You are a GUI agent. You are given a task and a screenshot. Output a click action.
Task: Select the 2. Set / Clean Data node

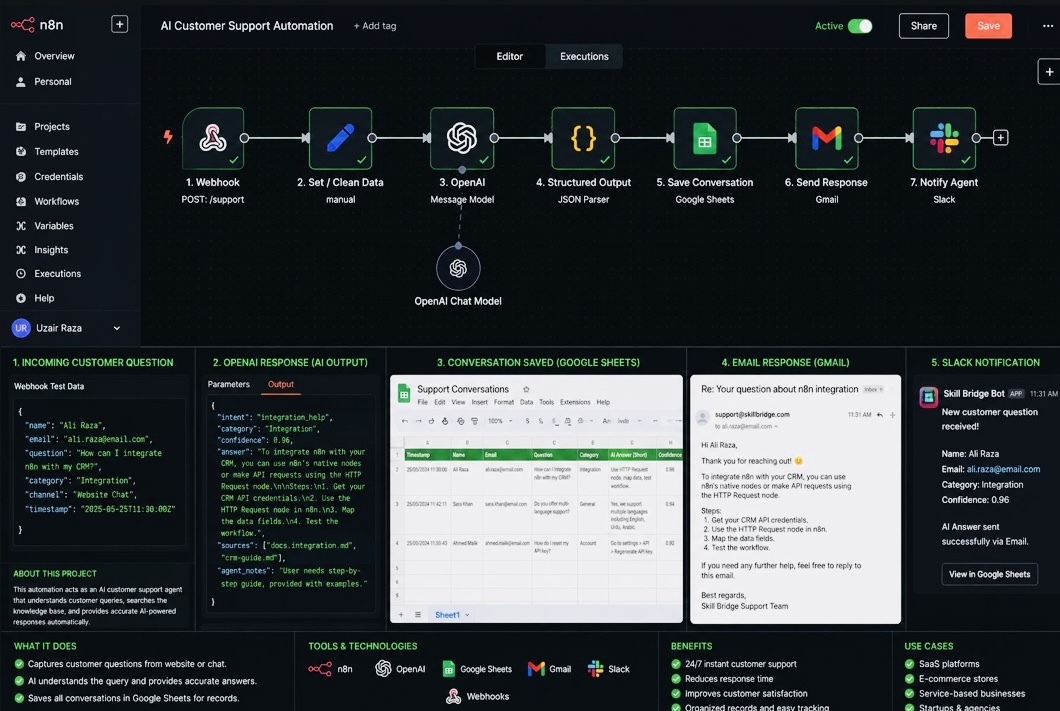pos(340,138)
